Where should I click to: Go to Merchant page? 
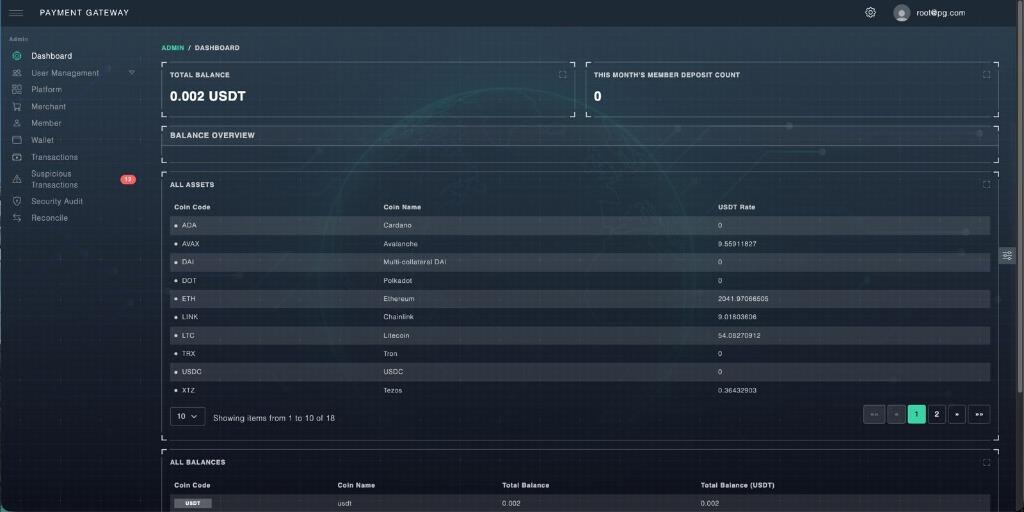(48, 106)
